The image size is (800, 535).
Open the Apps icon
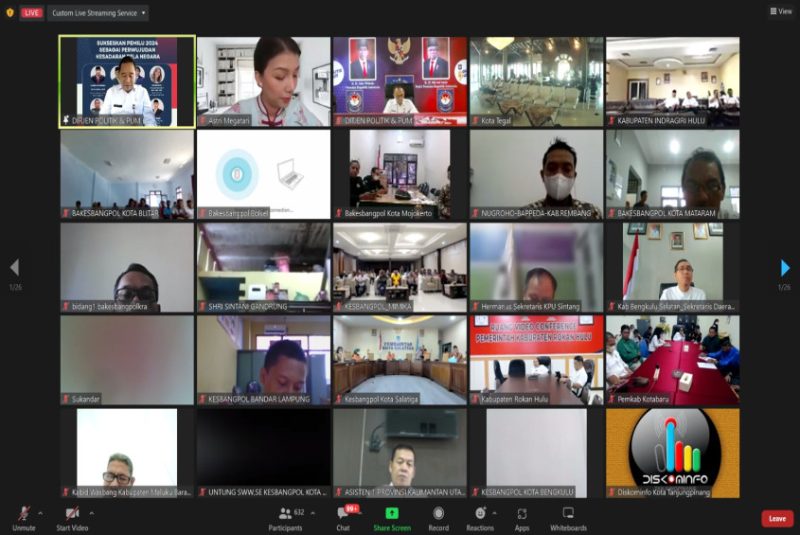(521, 513)
